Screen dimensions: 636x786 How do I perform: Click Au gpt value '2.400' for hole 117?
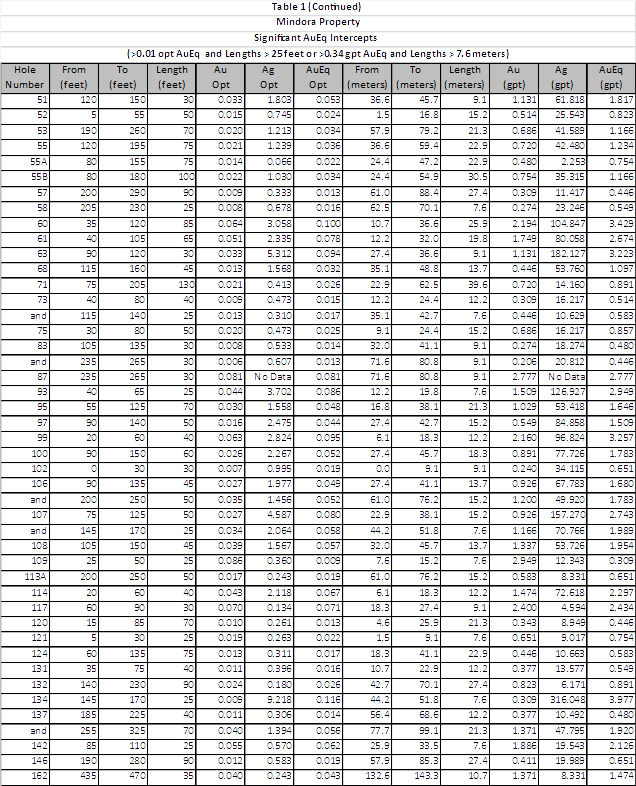524,608
